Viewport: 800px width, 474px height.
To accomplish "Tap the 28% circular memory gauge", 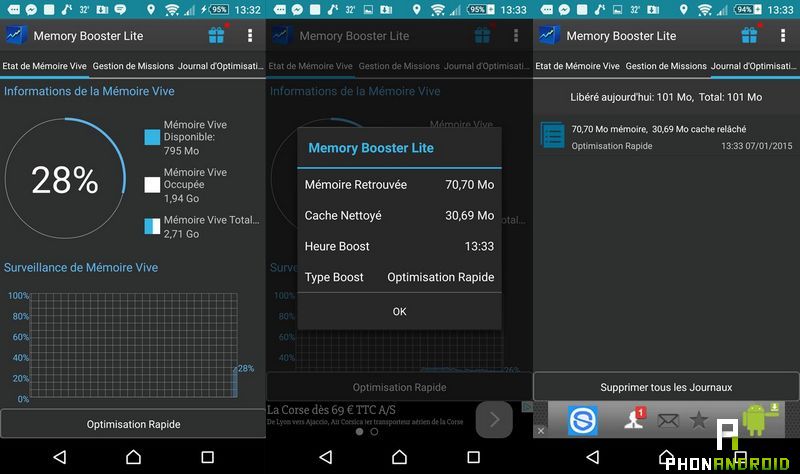I will (65, 179).
